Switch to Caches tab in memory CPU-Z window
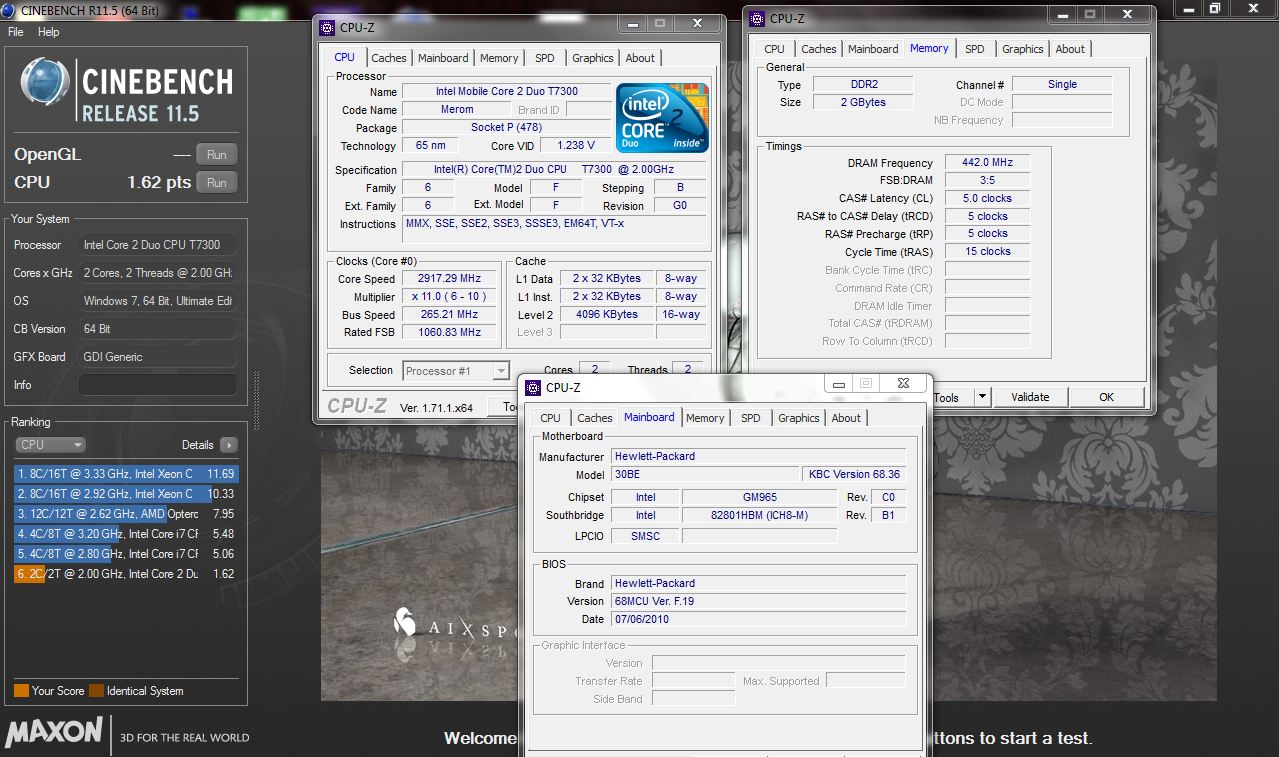Image resolution: width=1279 pixels, height=757 pixels. [819, 49]
